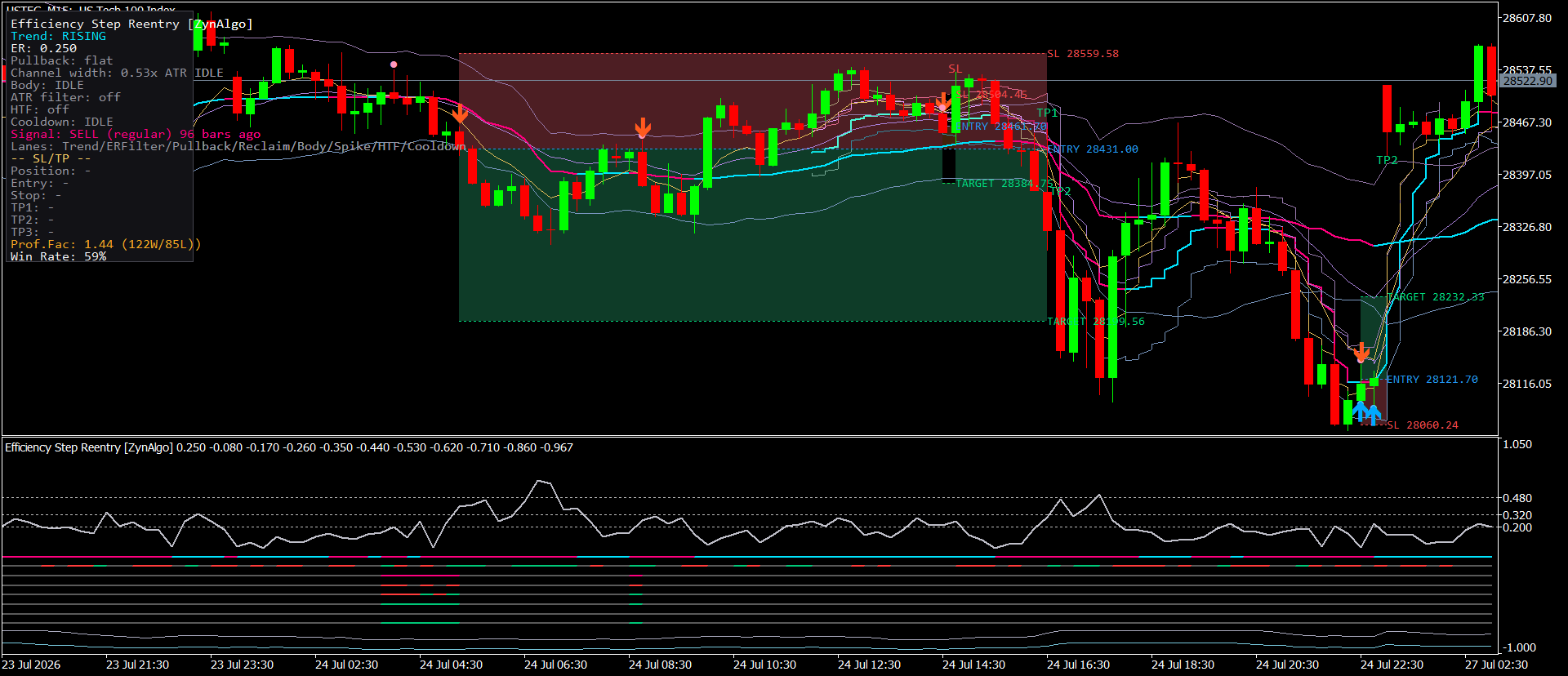
Task: Click the ATR filter: off line
Action: click(65, 98)
